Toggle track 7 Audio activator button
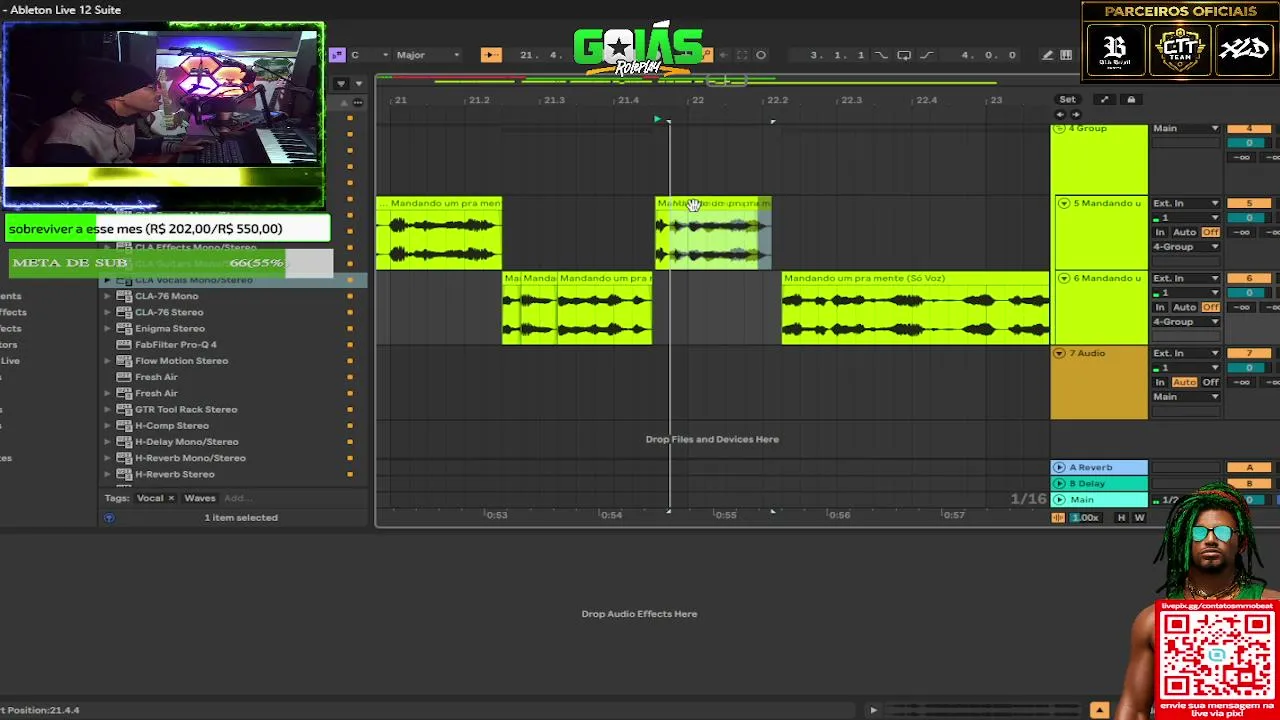 click(1249, 354)
